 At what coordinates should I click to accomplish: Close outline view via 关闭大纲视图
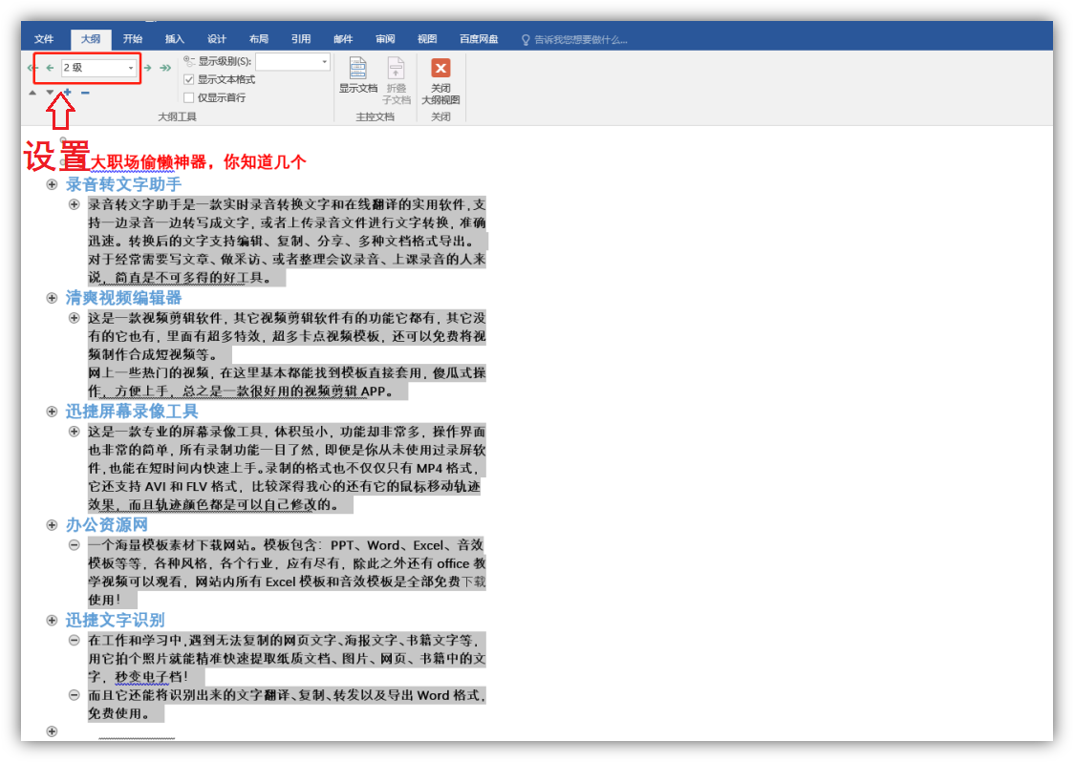pyautogui.click(x=440, y=80)
